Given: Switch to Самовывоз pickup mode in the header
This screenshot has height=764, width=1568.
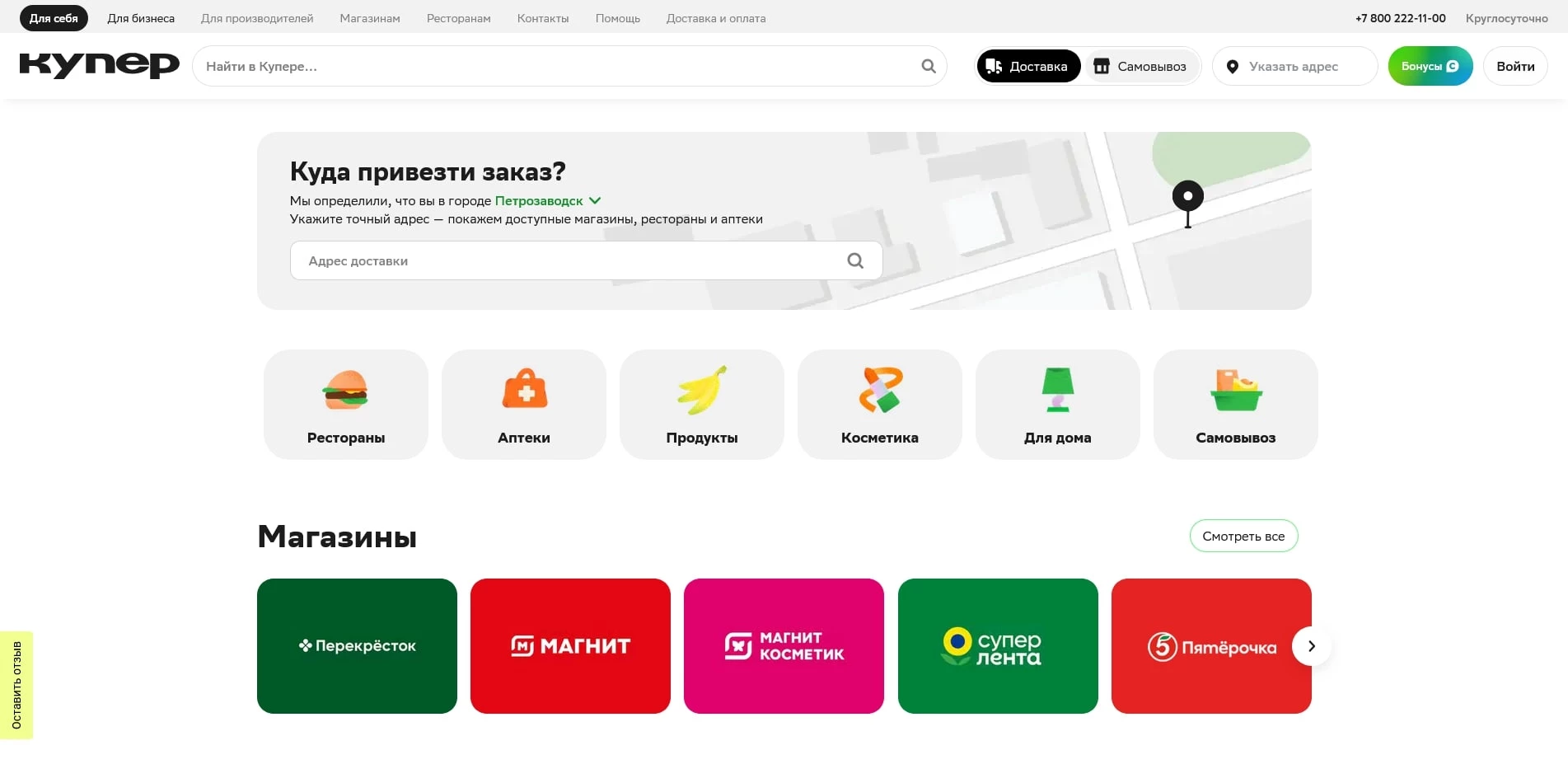Looking at the screenshot, I should click(1141, 66).
